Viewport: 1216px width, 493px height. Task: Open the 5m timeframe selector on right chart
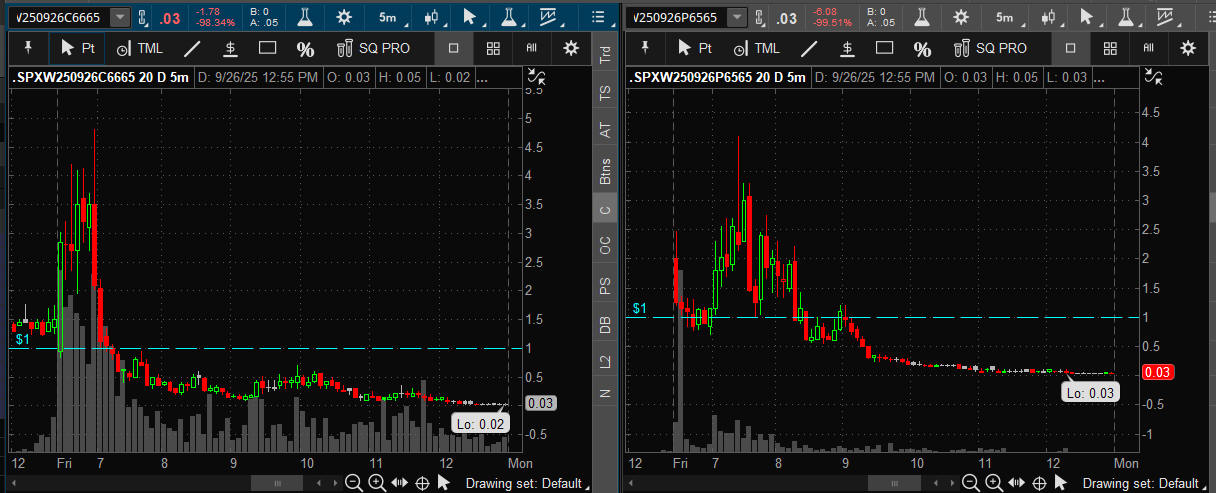click(x=1004, y=17)
